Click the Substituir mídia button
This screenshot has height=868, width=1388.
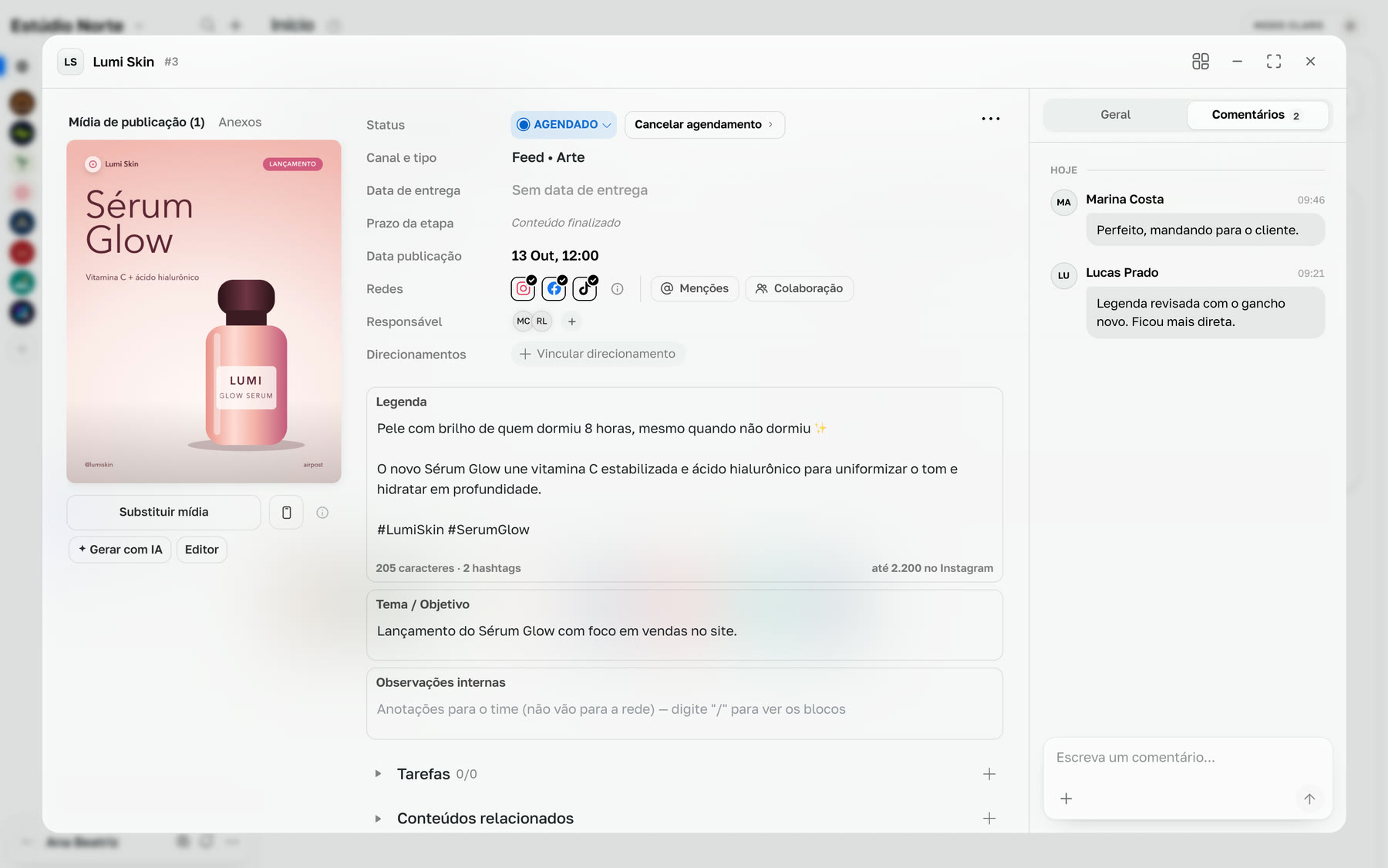click(164, 513)
